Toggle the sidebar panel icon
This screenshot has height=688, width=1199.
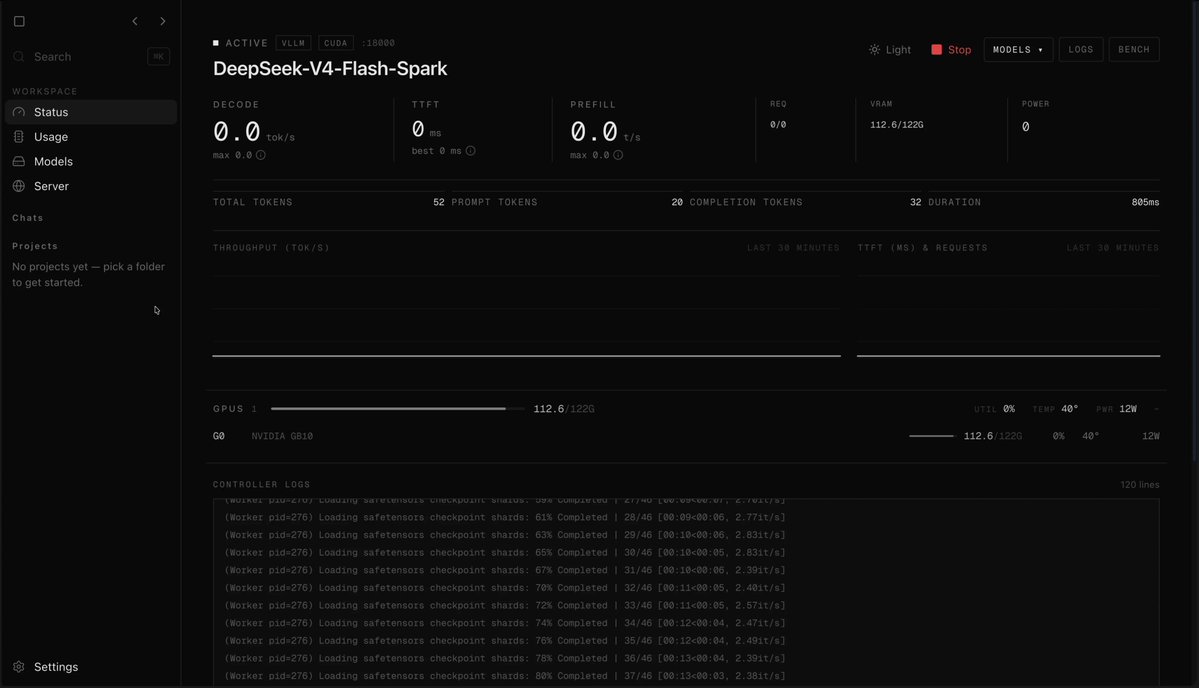pos(19,21)
